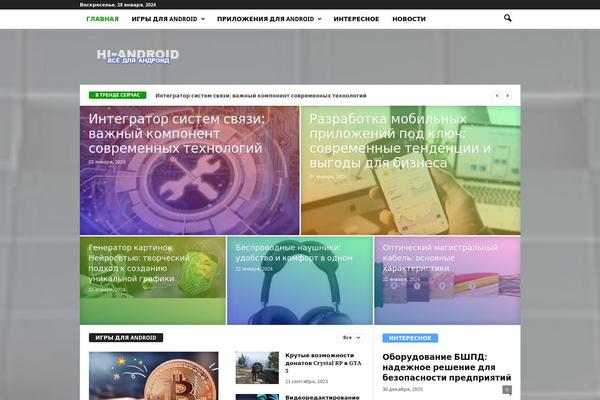Viewport: 600px width, 400px height.
Task: Click blue ИНТЕРЕСНОЕ section badge
Action: (410, 338)
